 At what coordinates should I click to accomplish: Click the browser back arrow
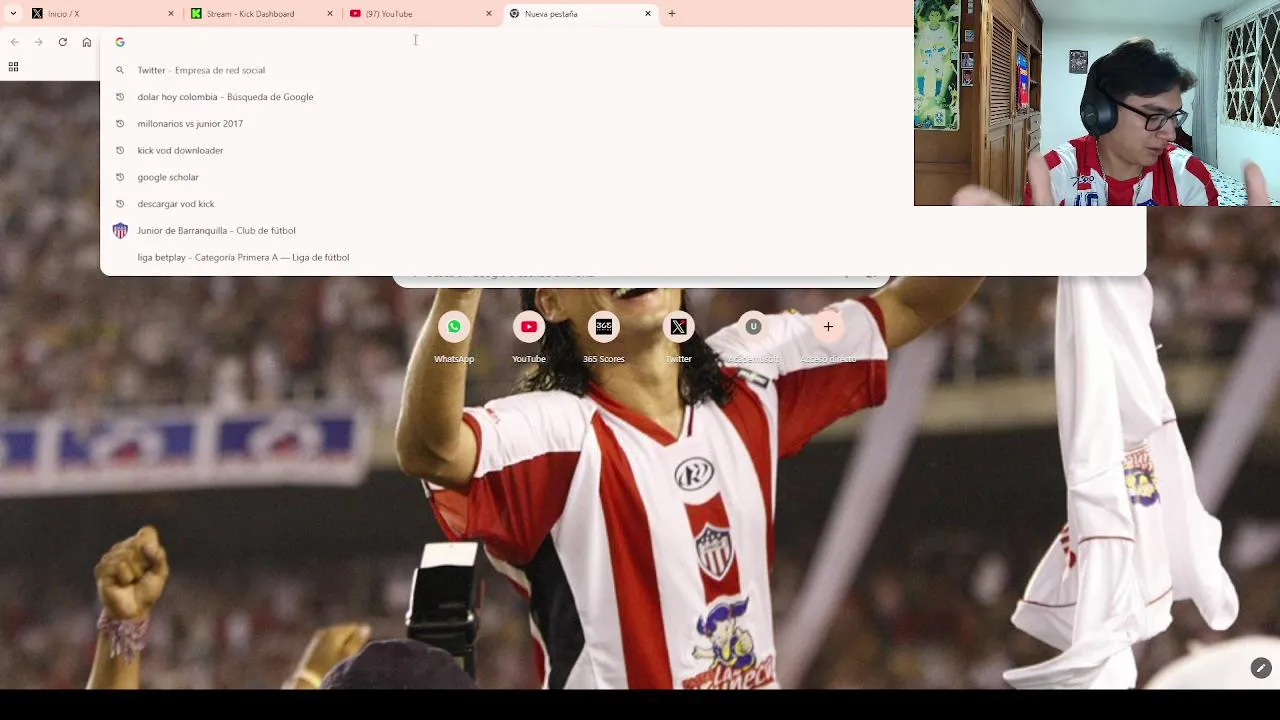click(x=14, y=42)
